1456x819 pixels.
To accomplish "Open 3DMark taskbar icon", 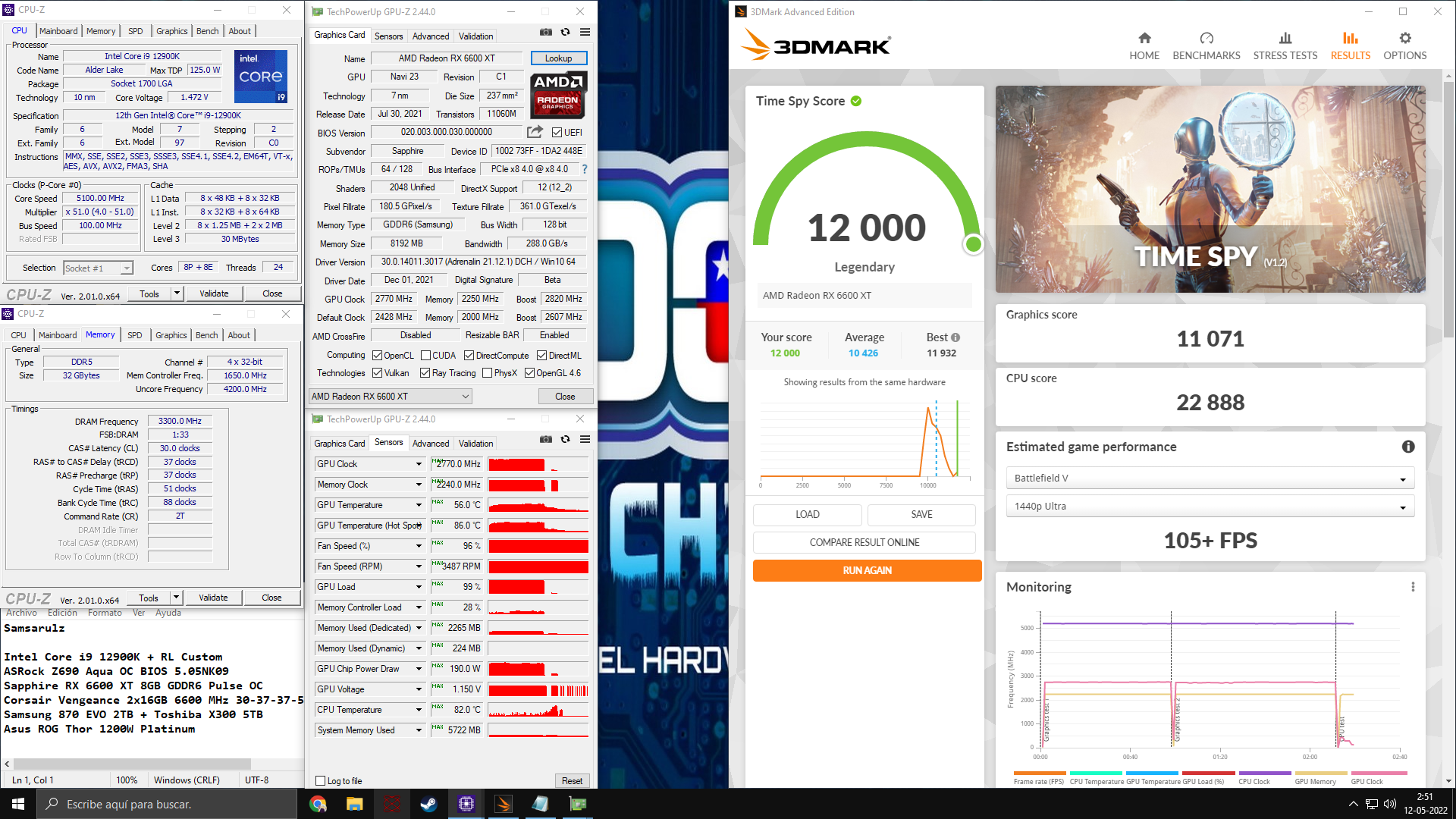I will click(x=503, y=804).
